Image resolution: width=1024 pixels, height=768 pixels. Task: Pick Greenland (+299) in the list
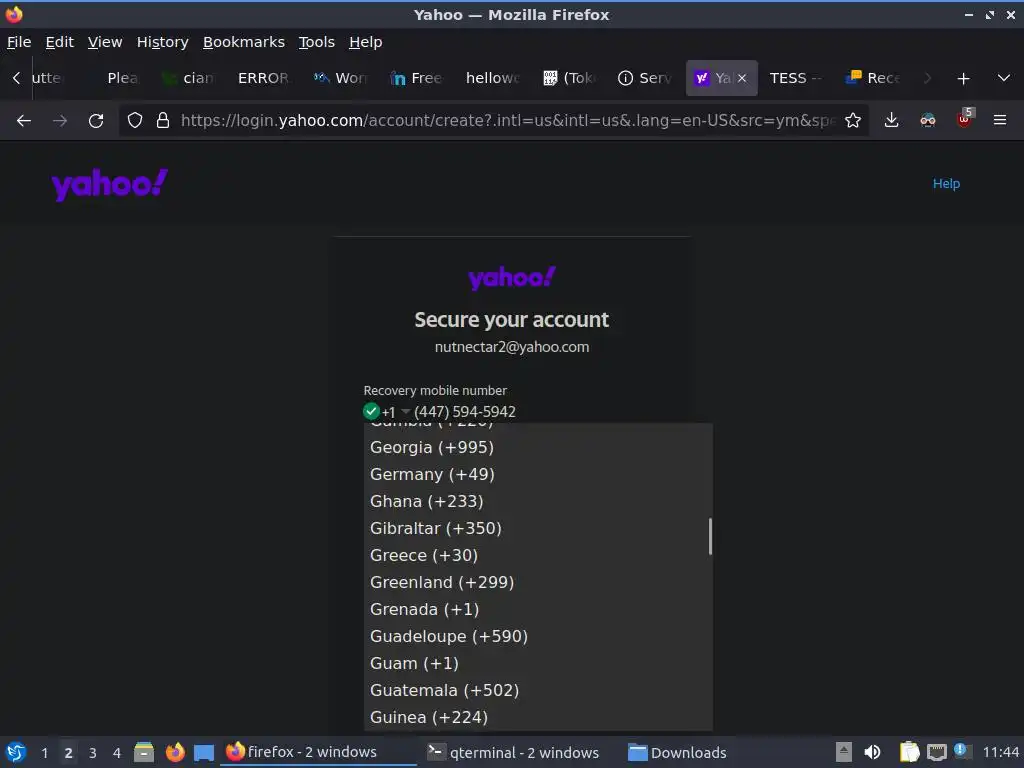(x=538, y=582)
